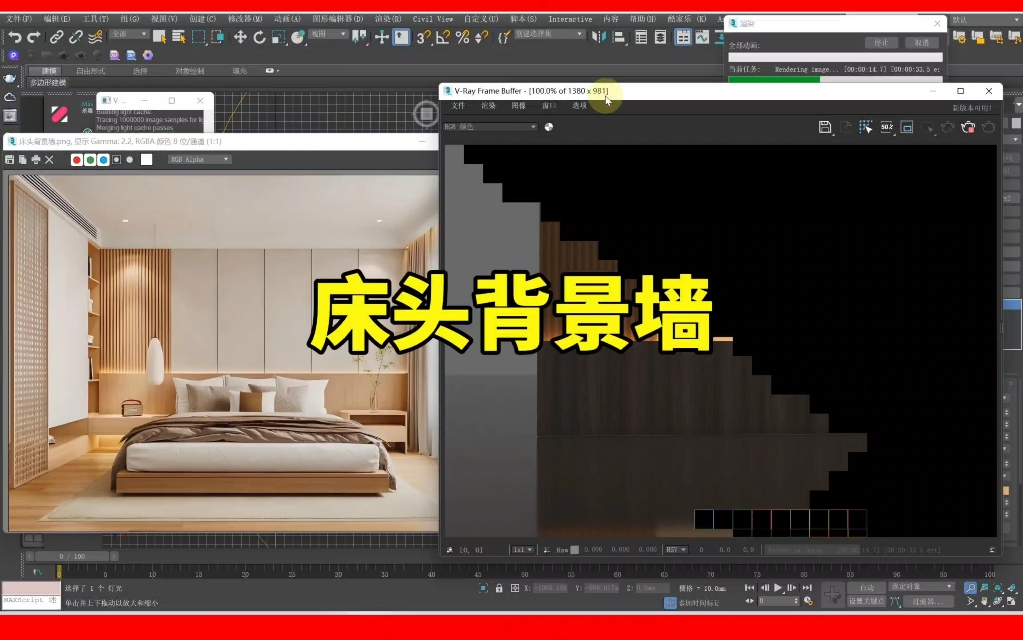Click the 过滤器... key filters button
Image resolution: width=1023 pixels, height=640 pixels.
[928, 601]
